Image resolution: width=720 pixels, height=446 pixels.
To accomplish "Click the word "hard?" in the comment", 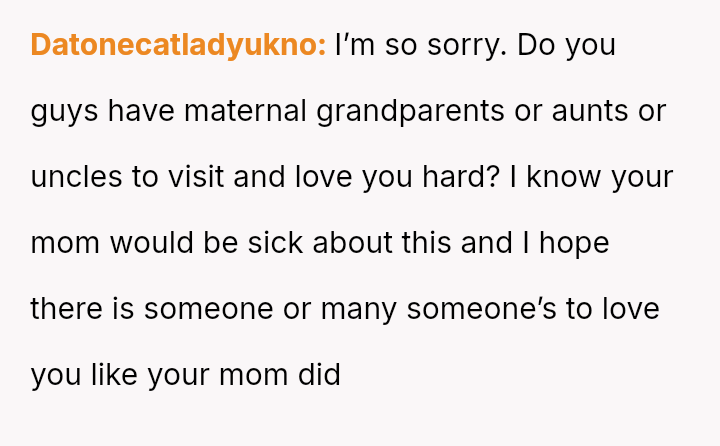I will coord(461,177).
